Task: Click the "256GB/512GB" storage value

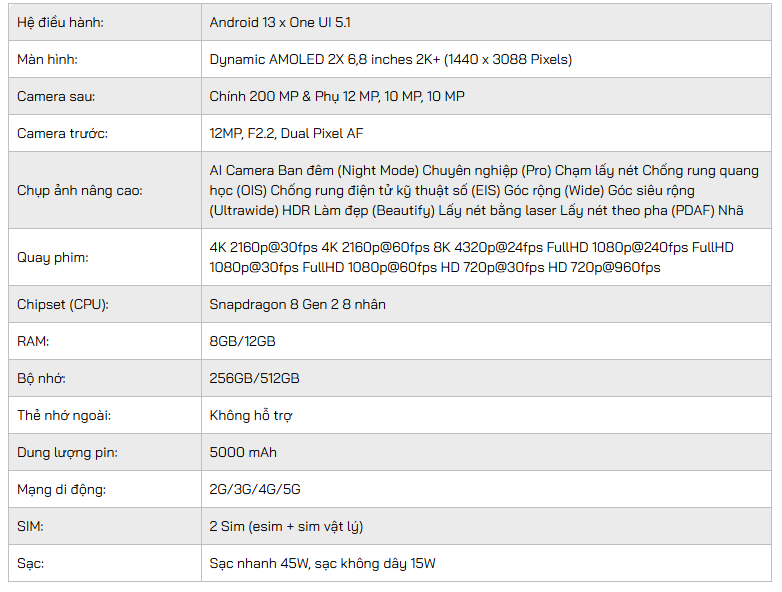Action: (x=254, y=378)
